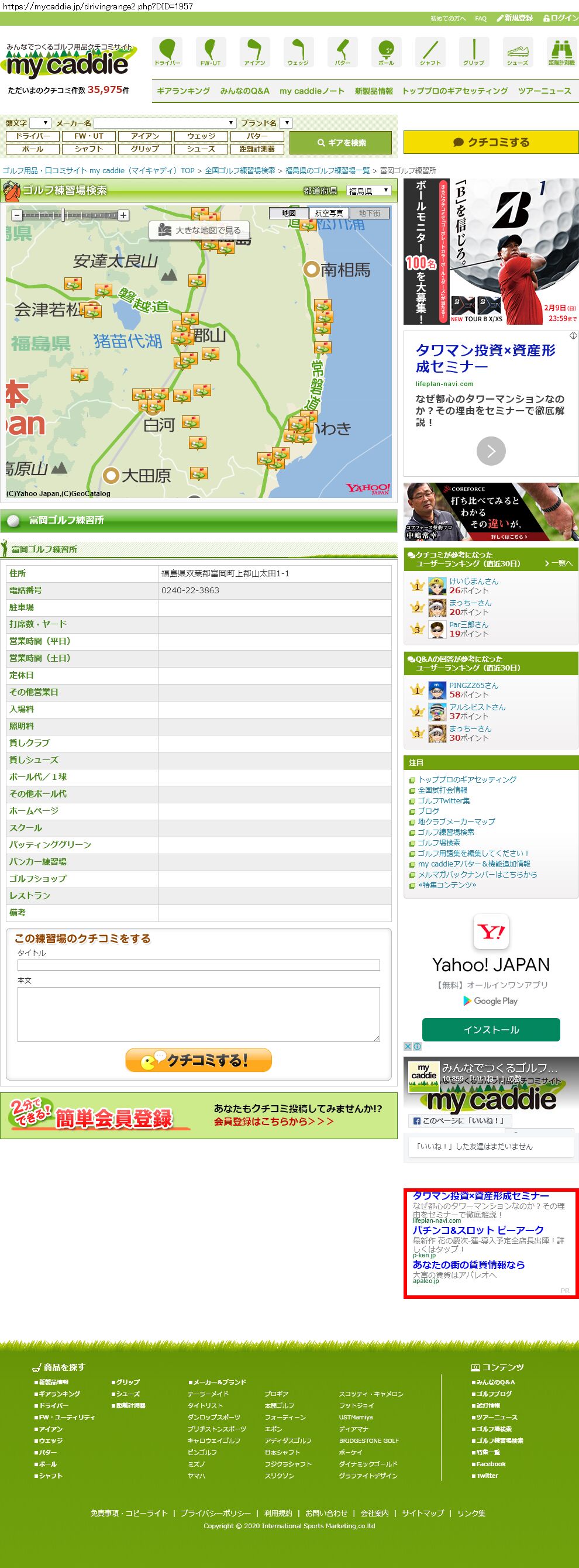Open 新製品情報 menu item
This screenshot has width=579, height=1568.
374,91
